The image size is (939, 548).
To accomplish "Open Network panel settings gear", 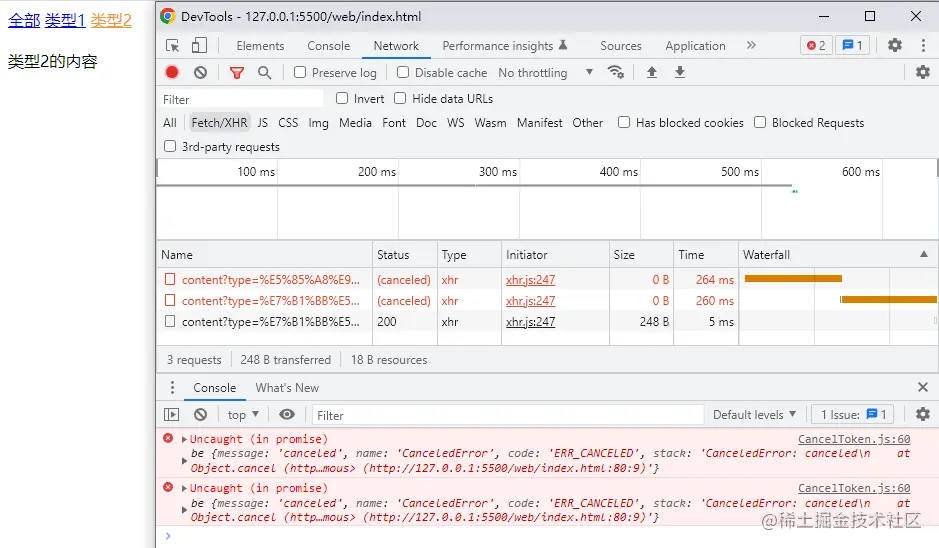I will click(923, 72).
